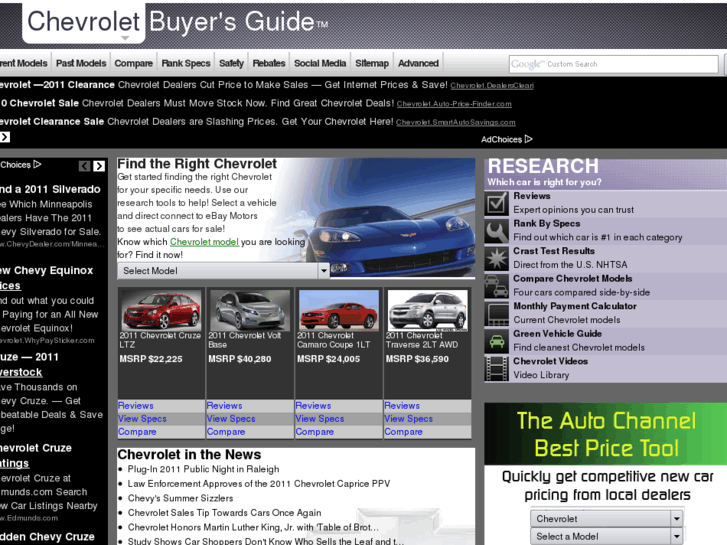
Task: Click the Edmunds.com sidebar ad link
Action: [29, 518]
